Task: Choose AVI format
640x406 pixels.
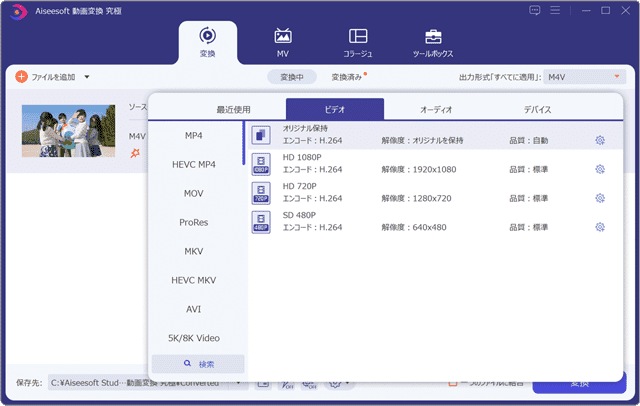Action: click(x=193, y=309)
